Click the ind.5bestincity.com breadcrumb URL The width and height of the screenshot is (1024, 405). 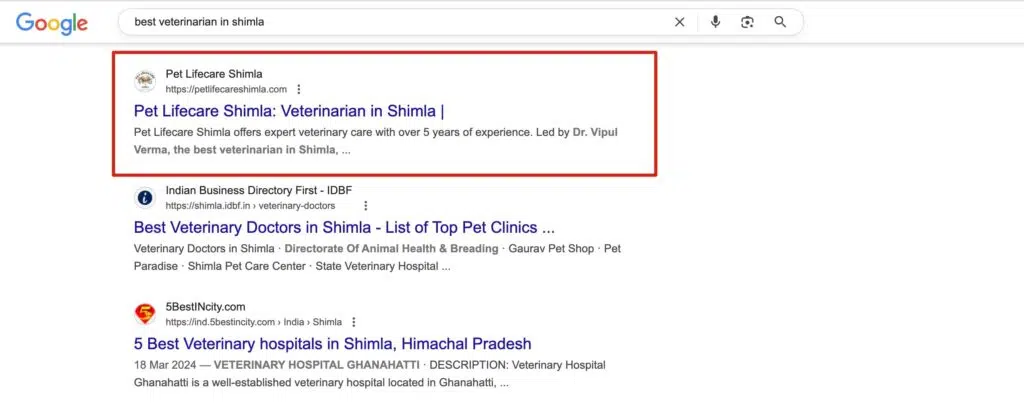click(x=253, y=322)
